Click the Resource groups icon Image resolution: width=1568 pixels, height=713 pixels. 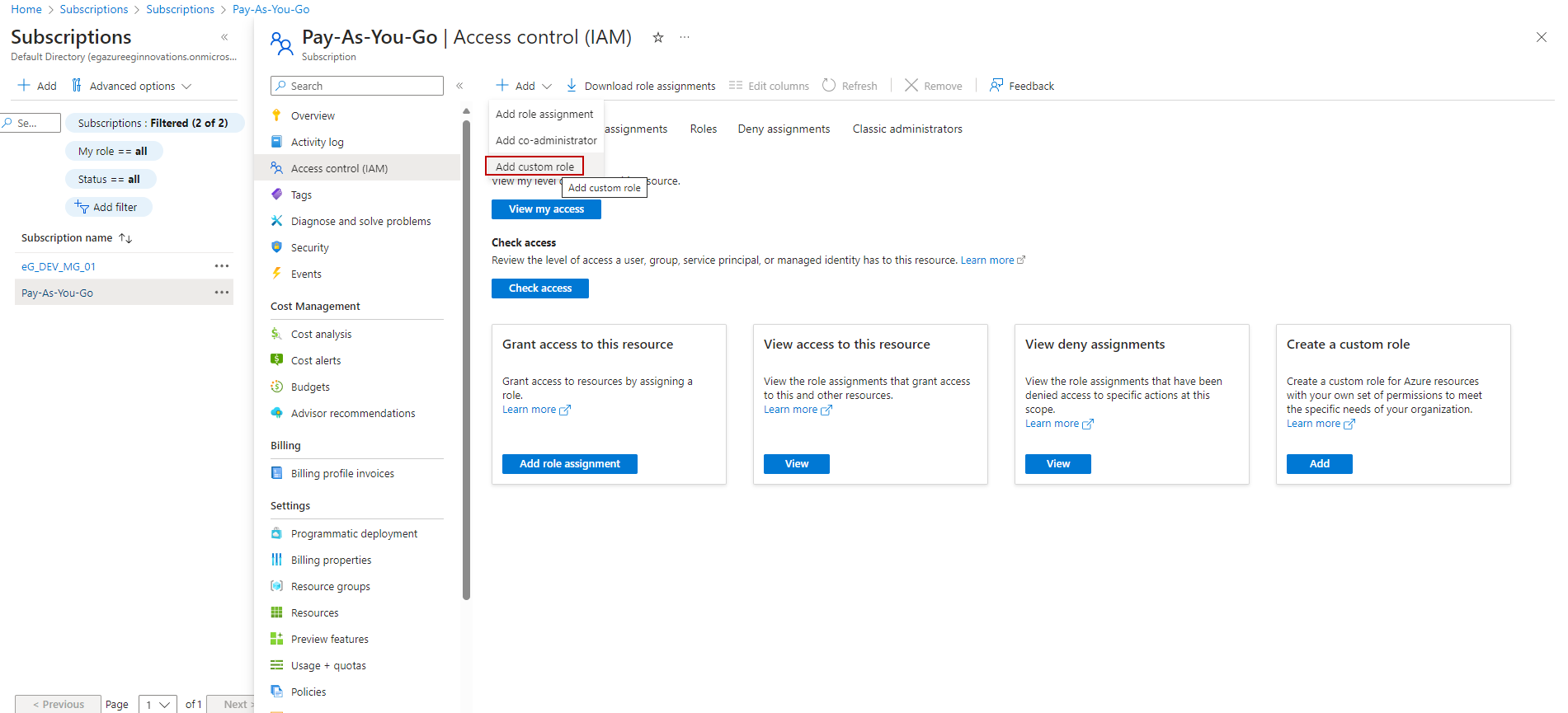click(x=276, y=586)
